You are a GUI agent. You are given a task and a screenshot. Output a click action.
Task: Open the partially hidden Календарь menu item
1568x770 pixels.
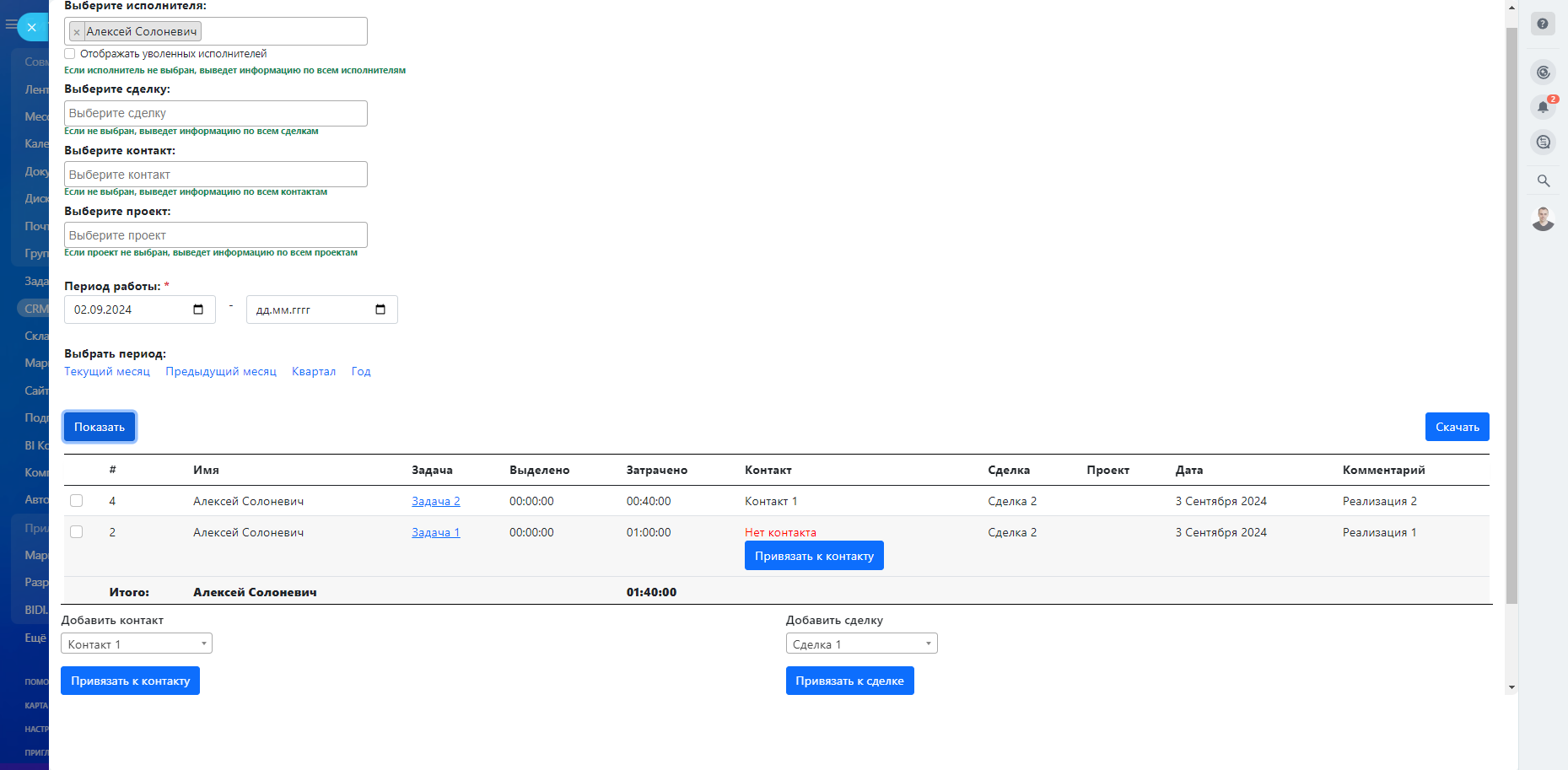coord(36,143)
